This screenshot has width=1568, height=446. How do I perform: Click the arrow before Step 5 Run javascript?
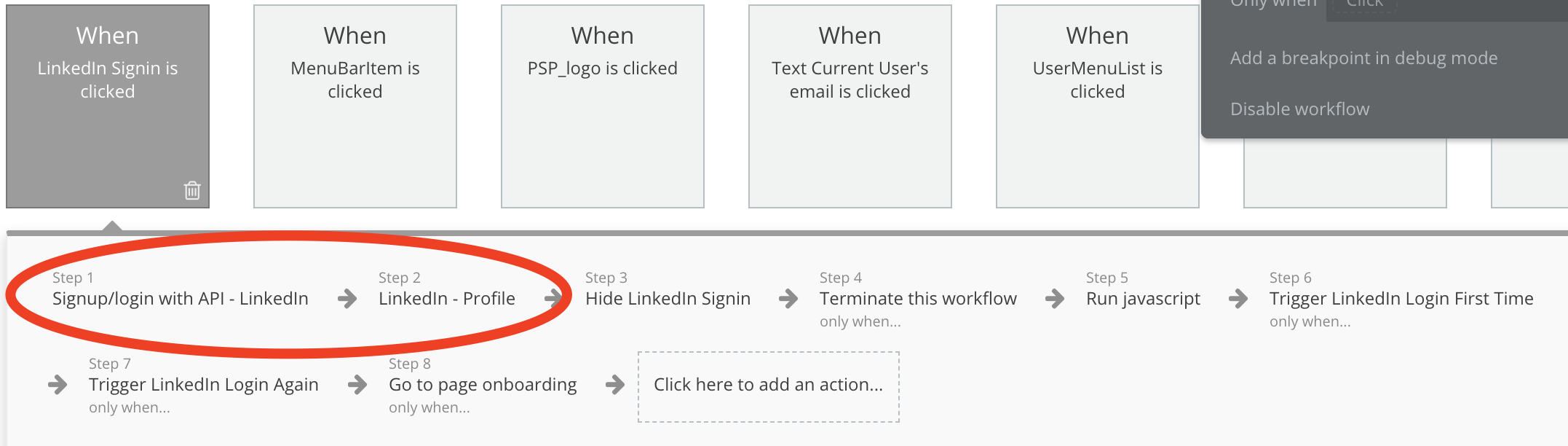(1055, 298)
